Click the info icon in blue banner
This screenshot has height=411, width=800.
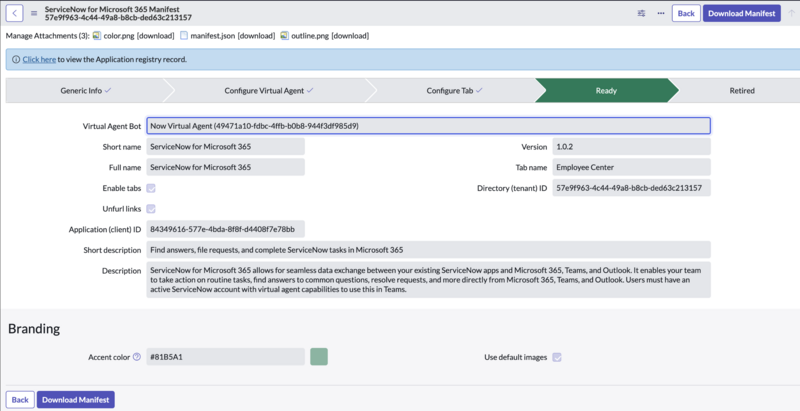point(16,60)
